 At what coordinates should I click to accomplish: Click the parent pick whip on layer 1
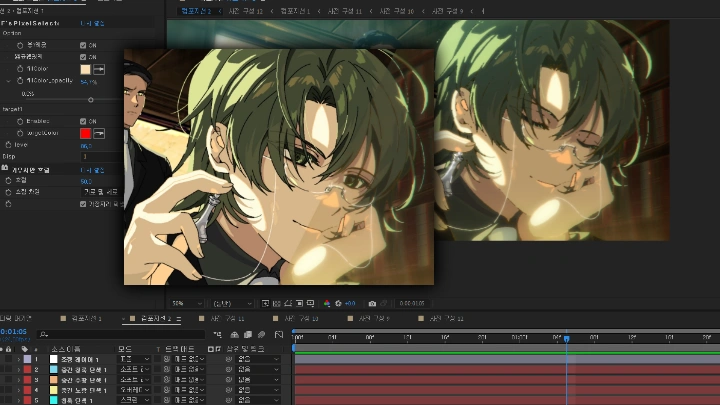click(x=229, y=359)
